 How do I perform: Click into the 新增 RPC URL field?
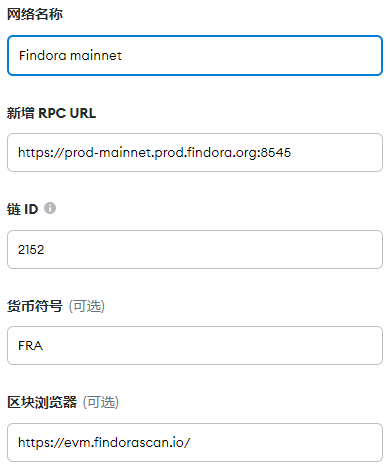(195, 152)
